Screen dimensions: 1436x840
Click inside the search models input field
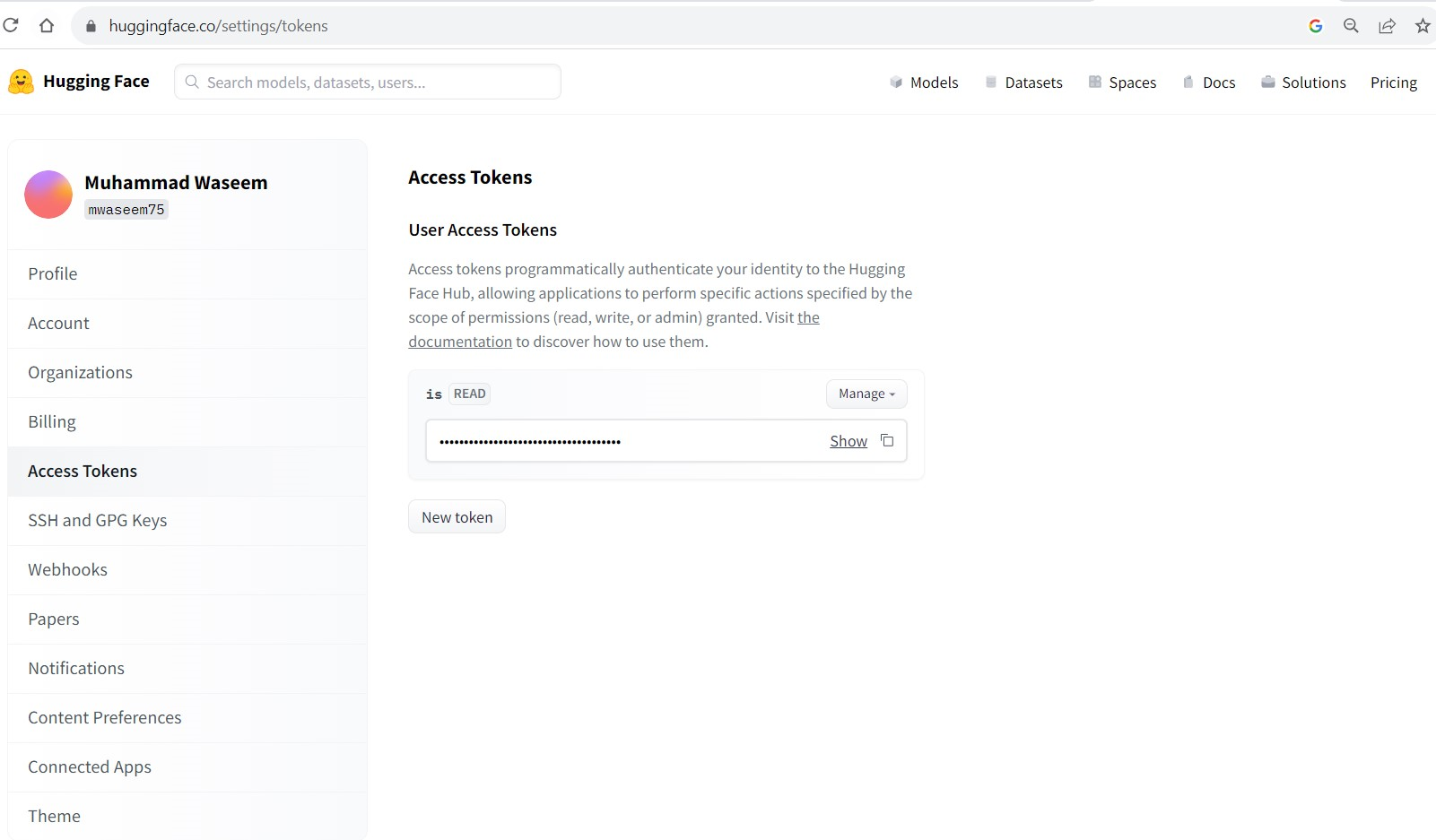[359, 82]
